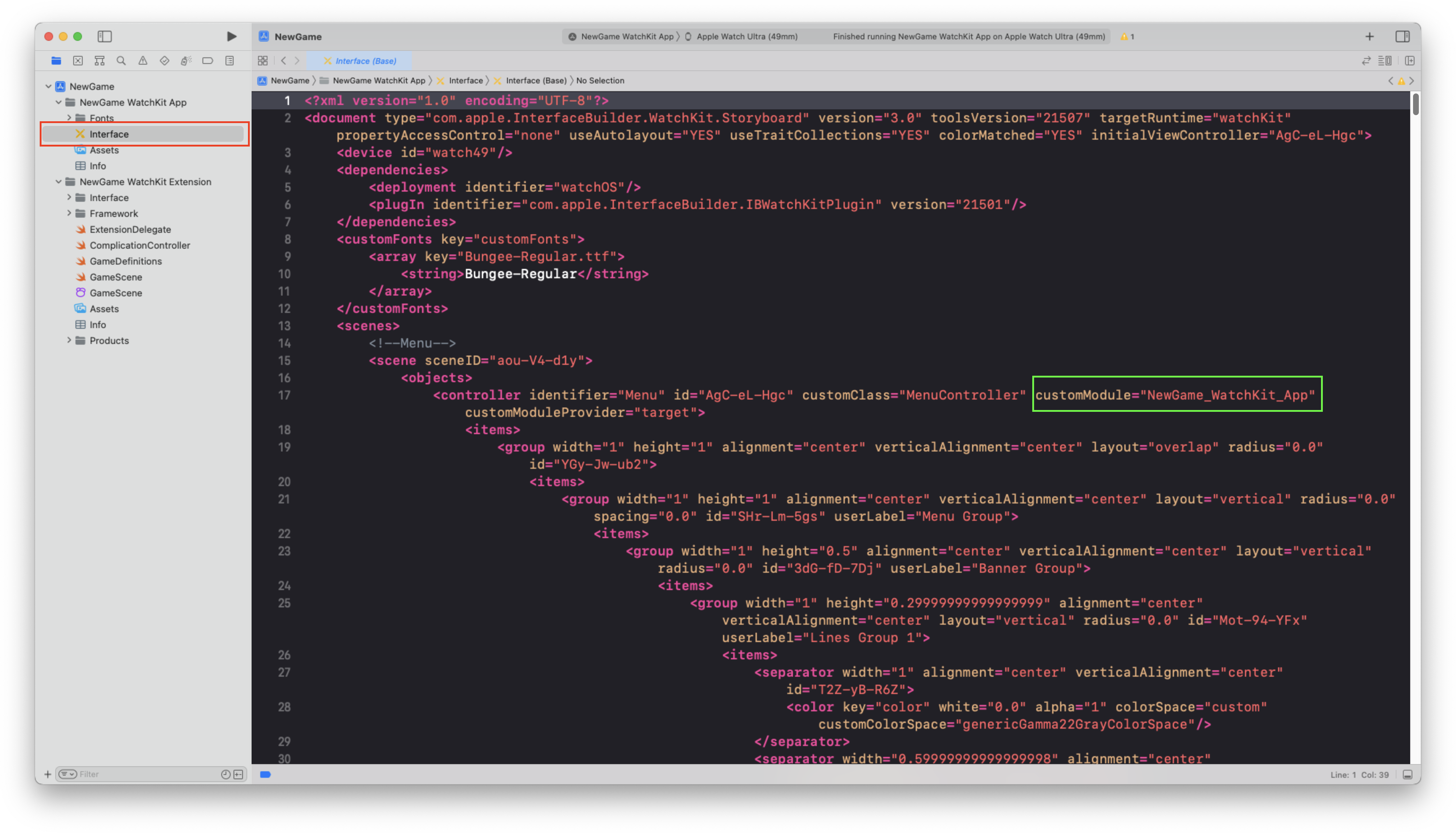This screenshot has width=1456, height=833.
Task: Select NewGame WatchKit App scheme in toolbar
Action: click(621, 36)
